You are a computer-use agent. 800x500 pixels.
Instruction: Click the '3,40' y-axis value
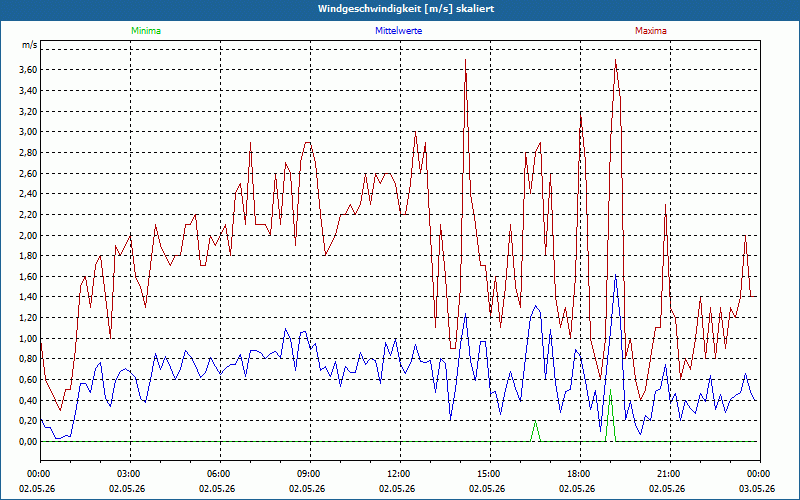(x=28, y=91)
